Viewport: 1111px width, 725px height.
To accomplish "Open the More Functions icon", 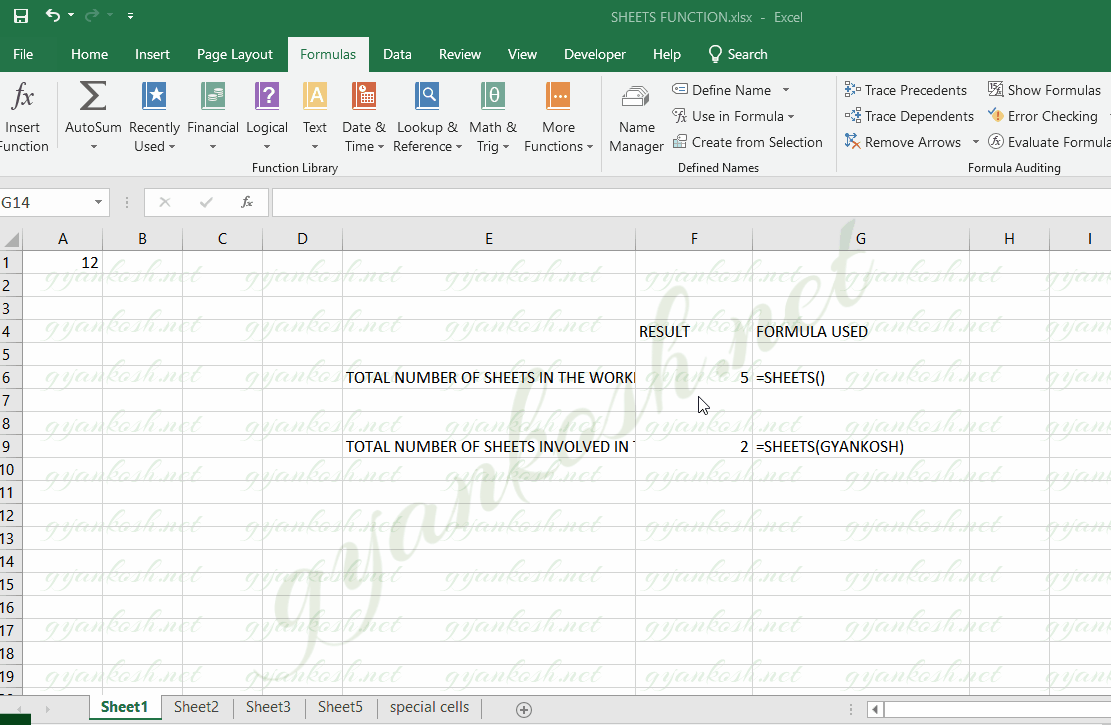I will [x=558, y=96].
